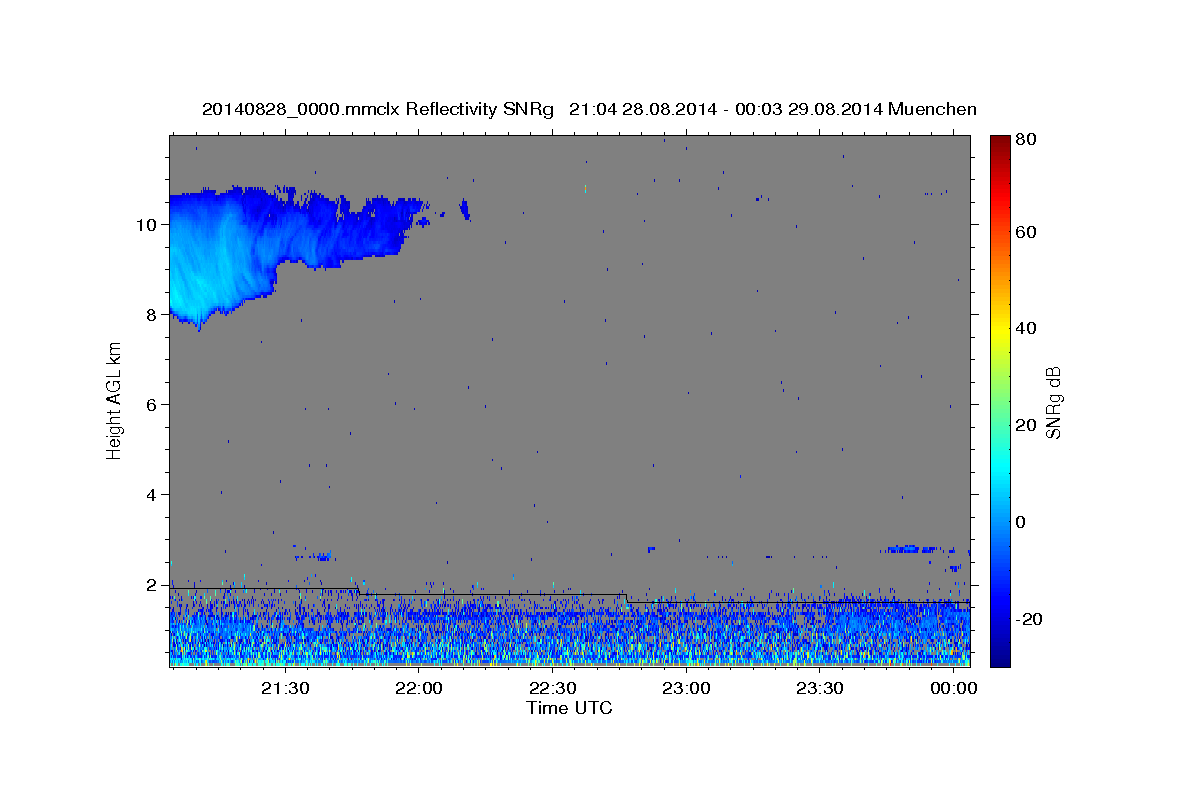
Task: Click the 23:30 time tick label
Action: point(821,689)
